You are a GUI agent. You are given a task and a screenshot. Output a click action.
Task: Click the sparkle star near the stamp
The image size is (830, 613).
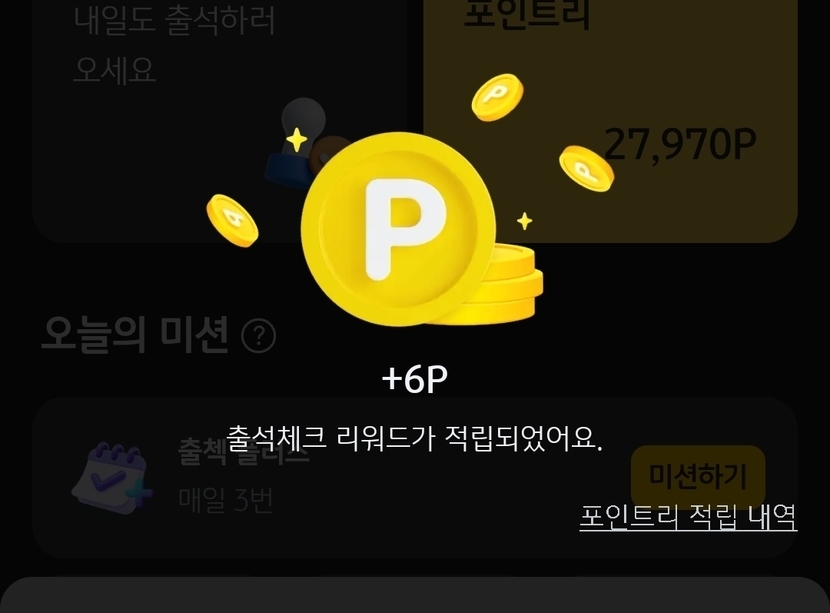[296, 140]
